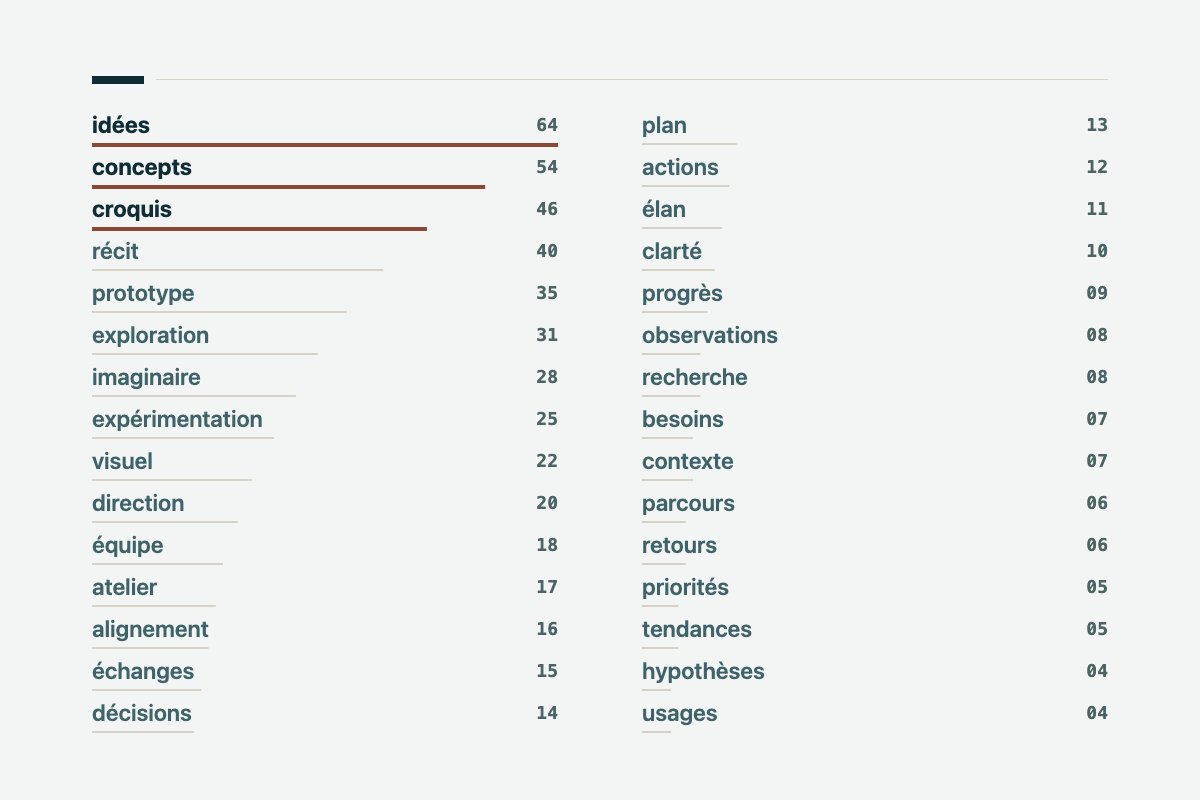Select the 'alignement' entry
1200x800 pixels.
point(150,630)
